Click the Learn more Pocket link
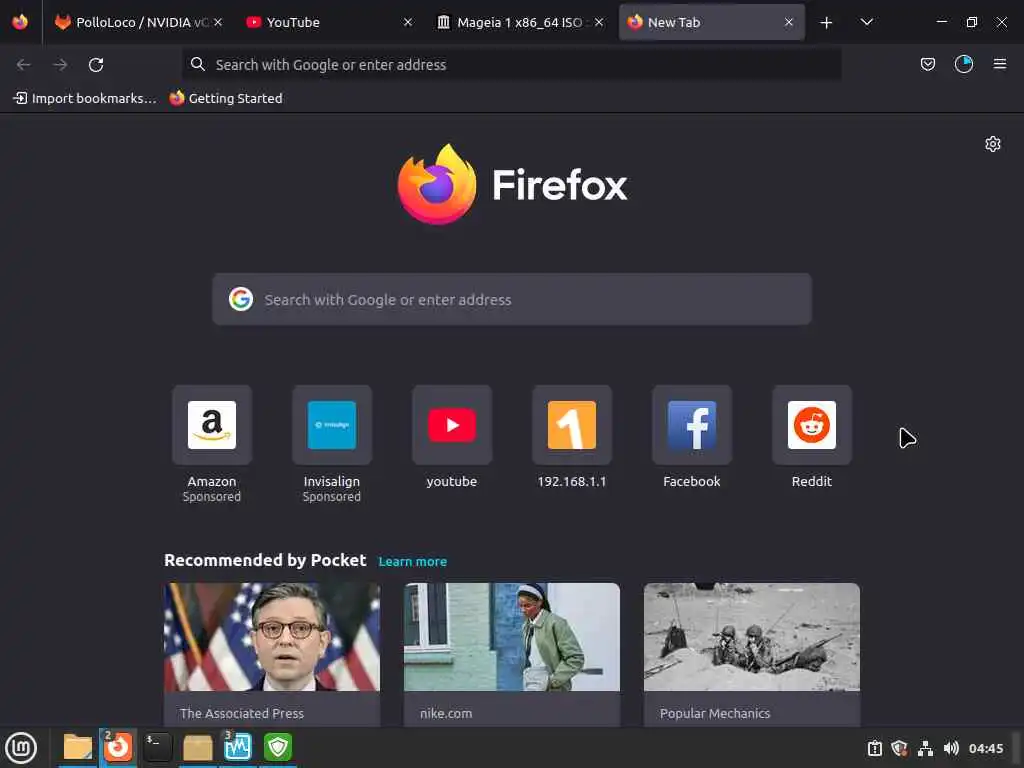The height and width of the screenshot is (768, 1024). [413, 561]
